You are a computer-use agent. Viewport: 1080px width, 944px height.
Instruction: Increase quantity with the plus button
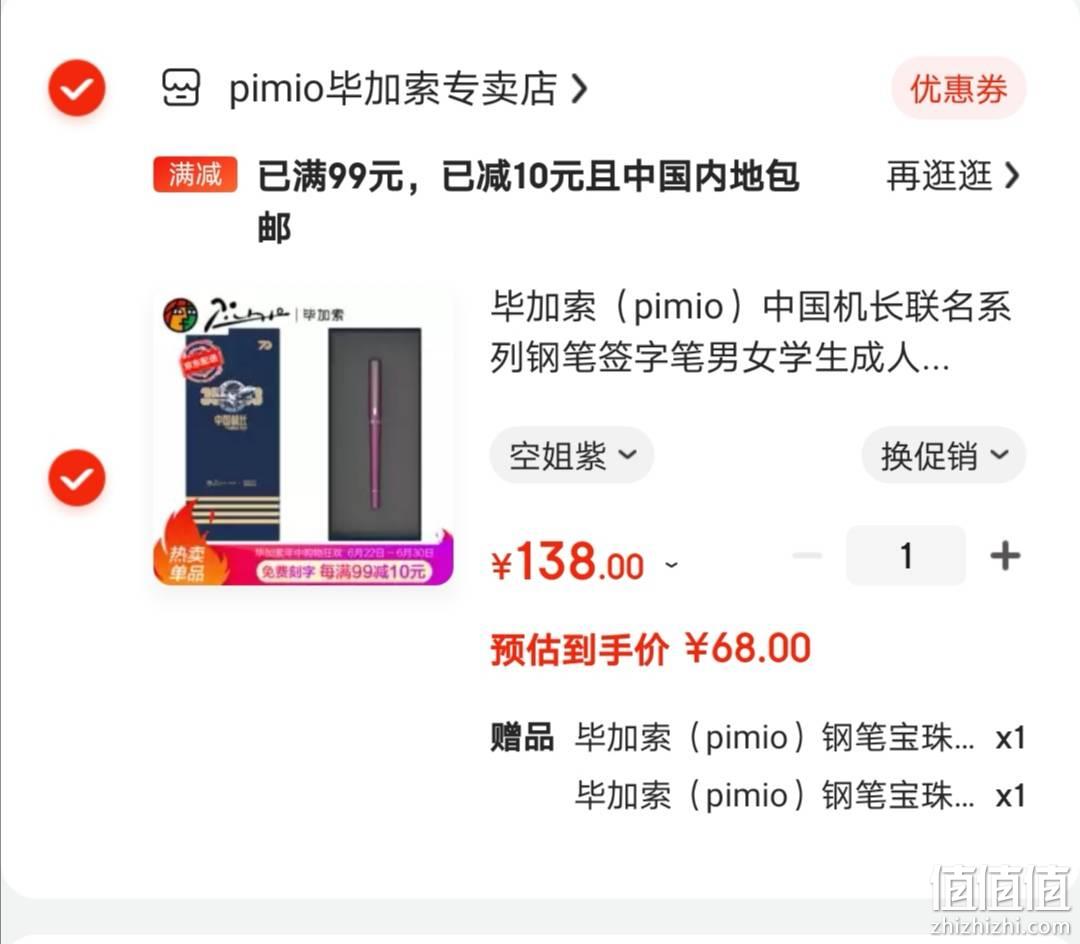(1005, 556)
